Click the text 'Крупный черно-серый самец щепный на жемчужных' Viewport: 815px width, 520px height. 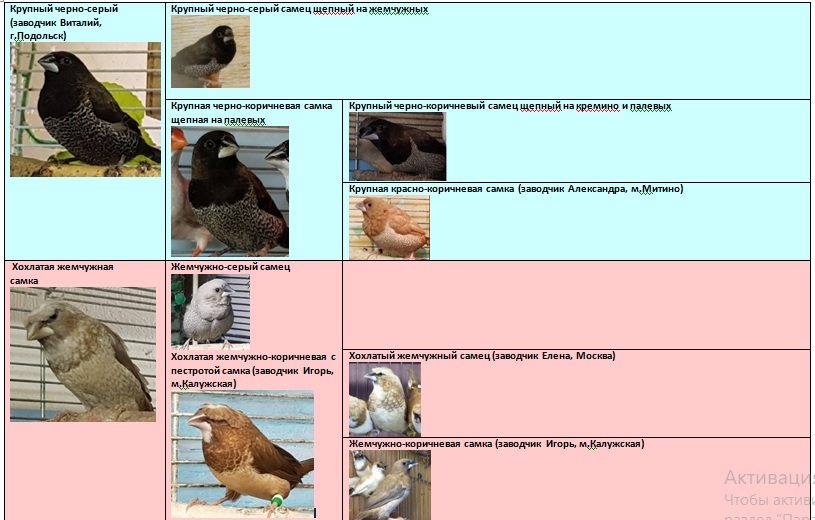point(299,9)
